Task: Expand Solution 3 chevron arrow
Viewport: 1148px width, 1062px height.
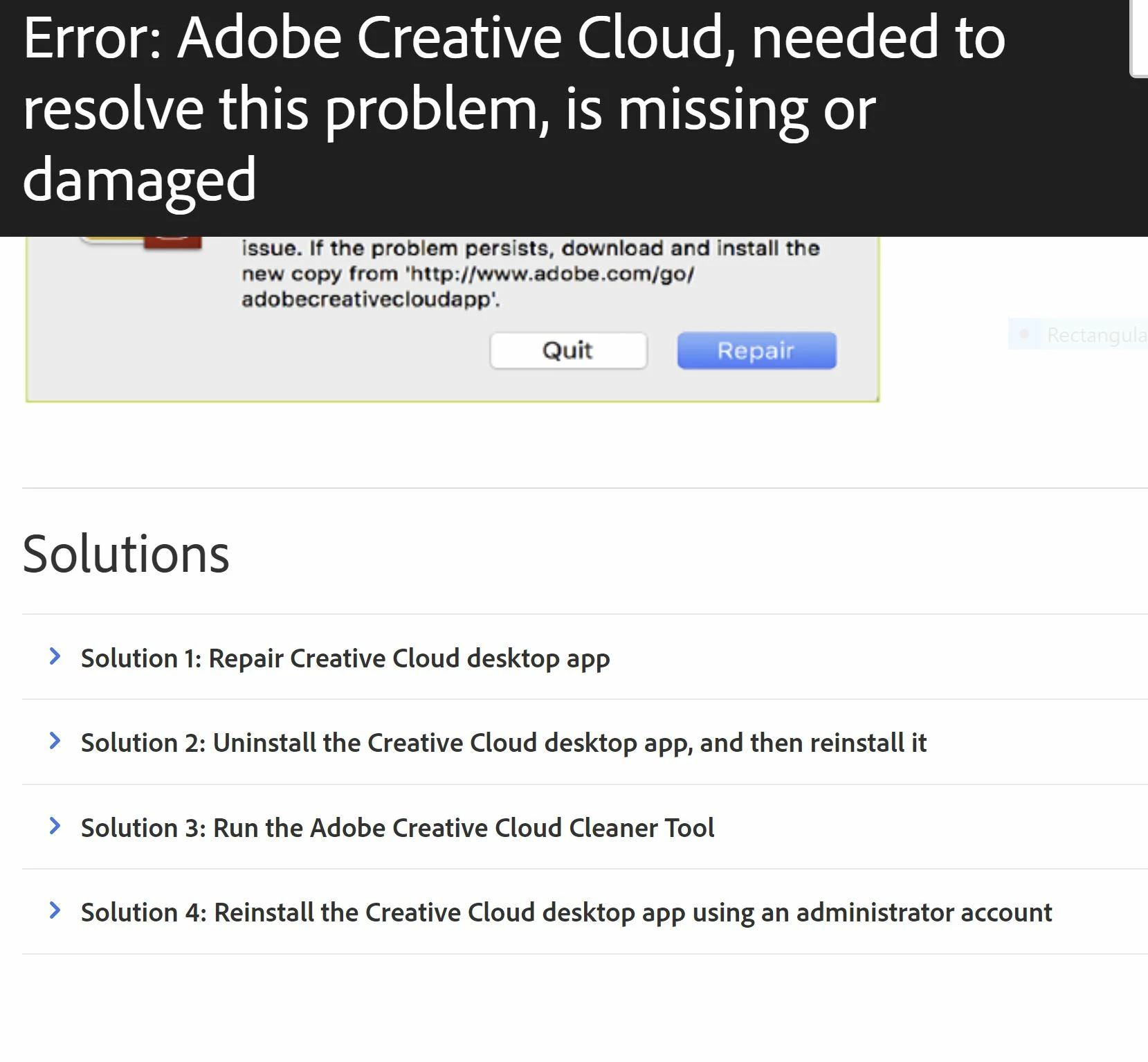Action: pos(55,825)
